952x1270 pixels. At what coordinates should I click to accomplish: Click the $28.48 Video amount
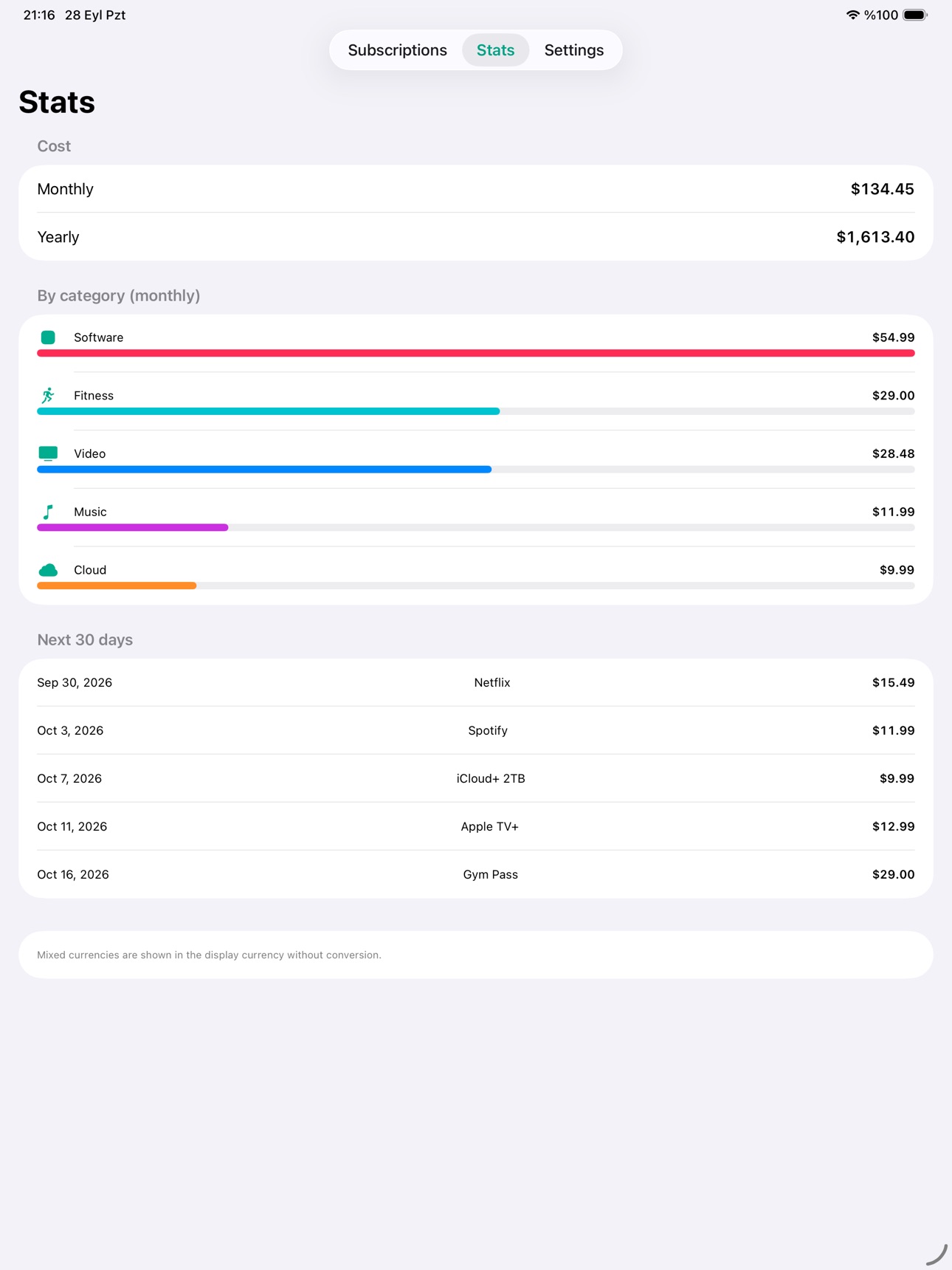pyautogui.click(x=893, y=453)
